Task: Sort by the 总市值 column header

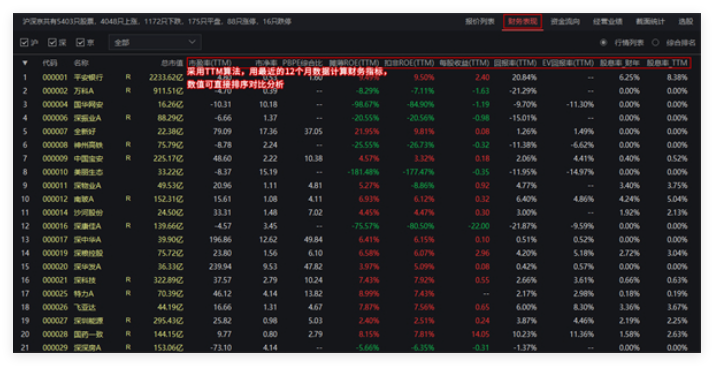Action: [x=172, y=63]
